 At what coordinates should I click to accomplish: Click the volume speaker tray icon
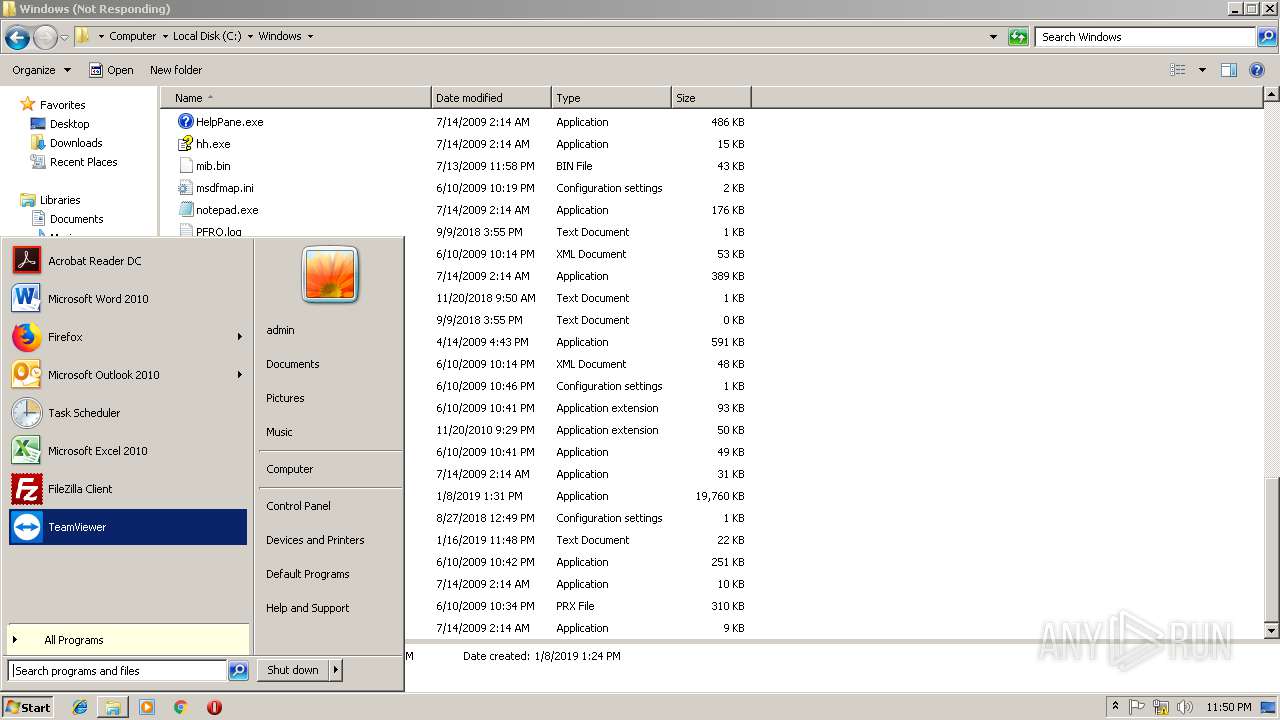(x=1184, y=707)
